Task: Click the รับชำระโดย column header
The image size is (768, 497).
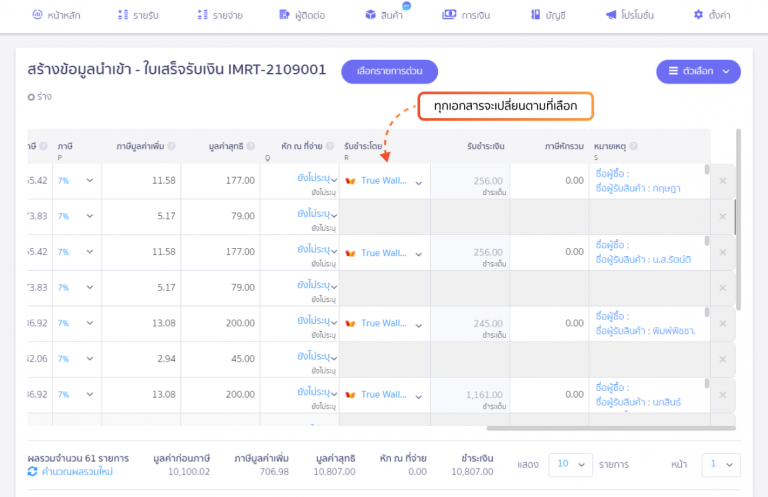Action: tap(363, 146)
